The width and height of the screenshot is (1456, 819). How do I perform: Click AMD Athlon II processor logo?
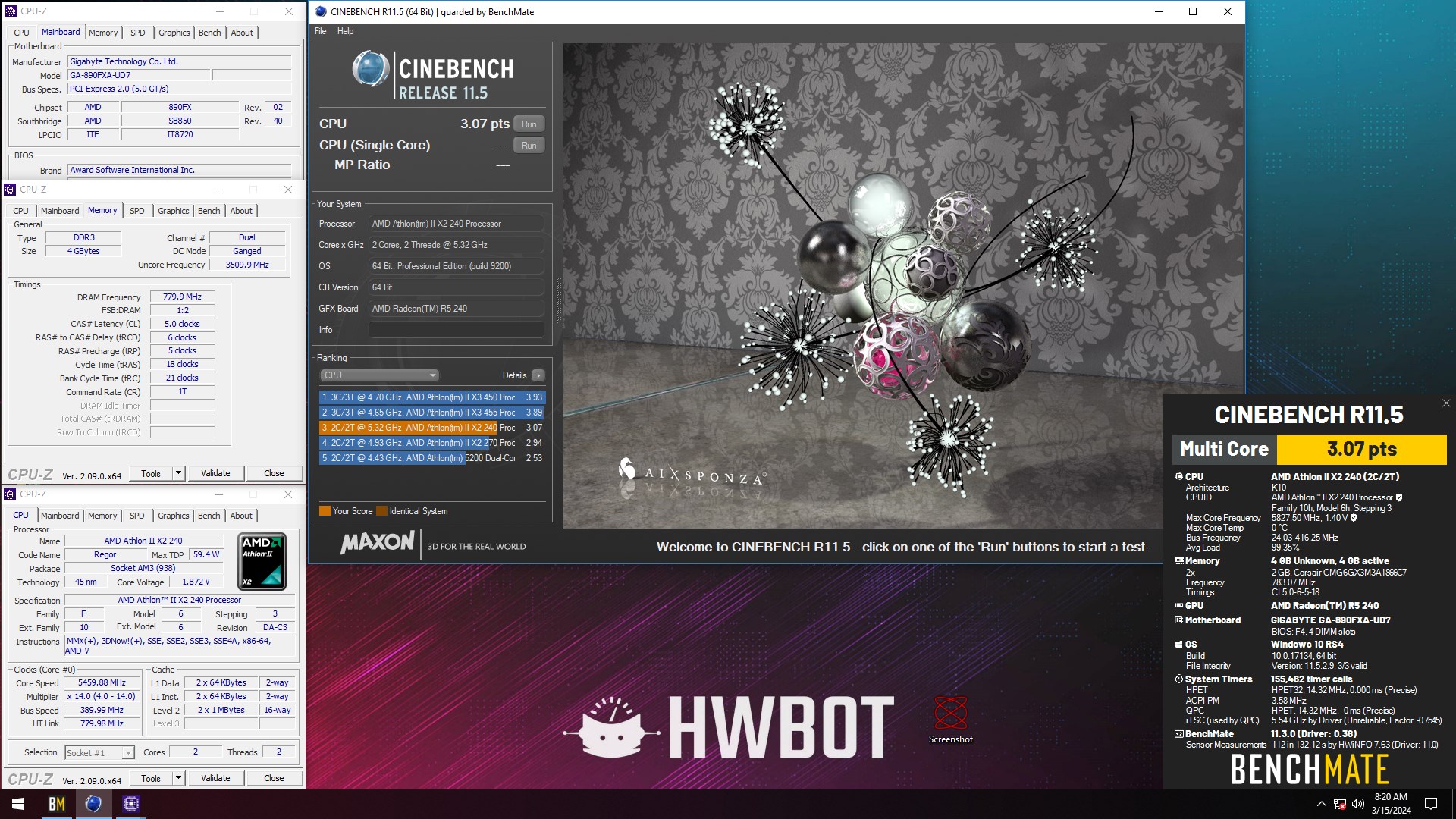tap(262, 562)
